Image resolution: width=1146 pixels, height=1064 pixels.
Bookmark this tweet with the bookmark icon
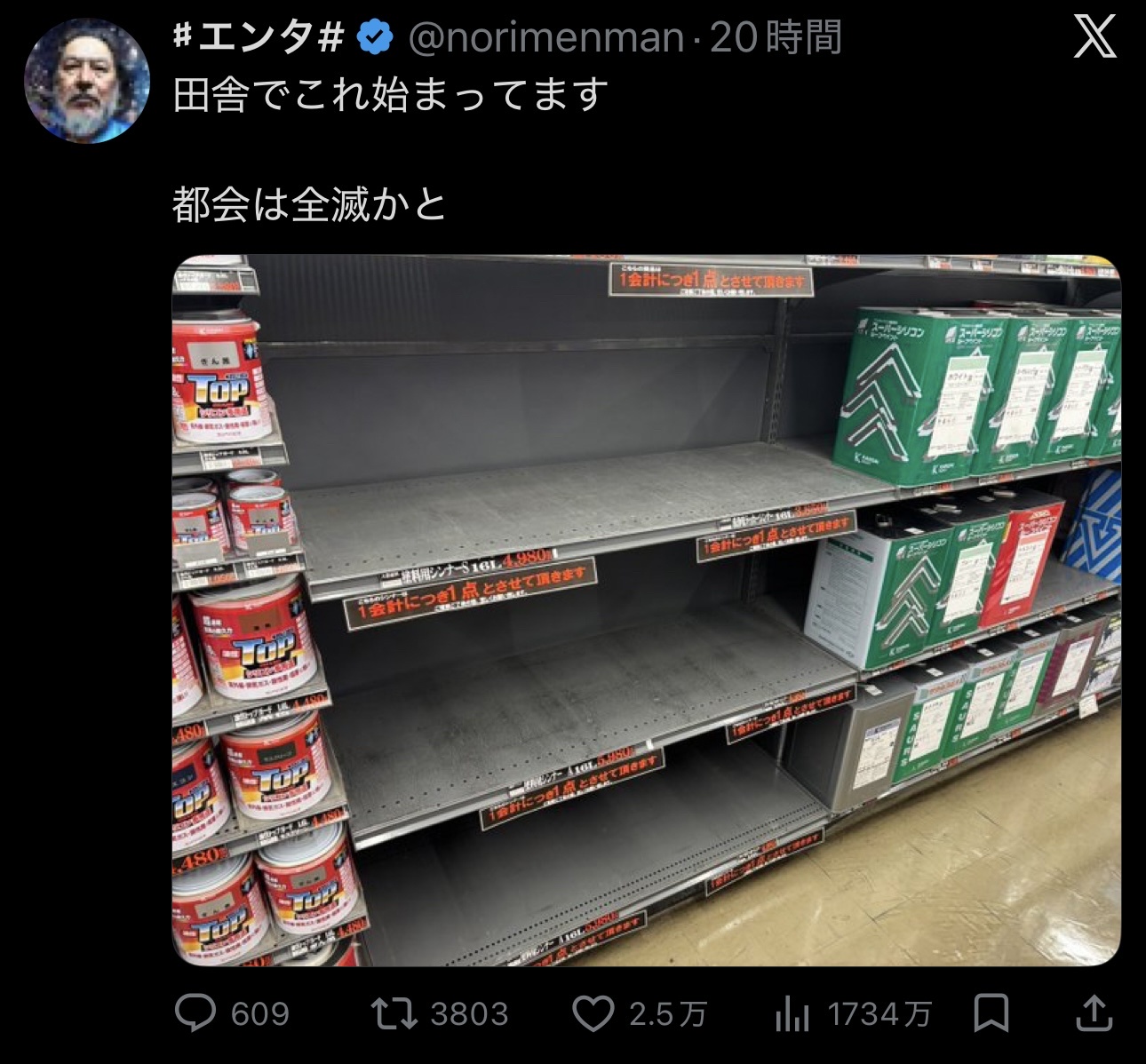coord(991,1013)
